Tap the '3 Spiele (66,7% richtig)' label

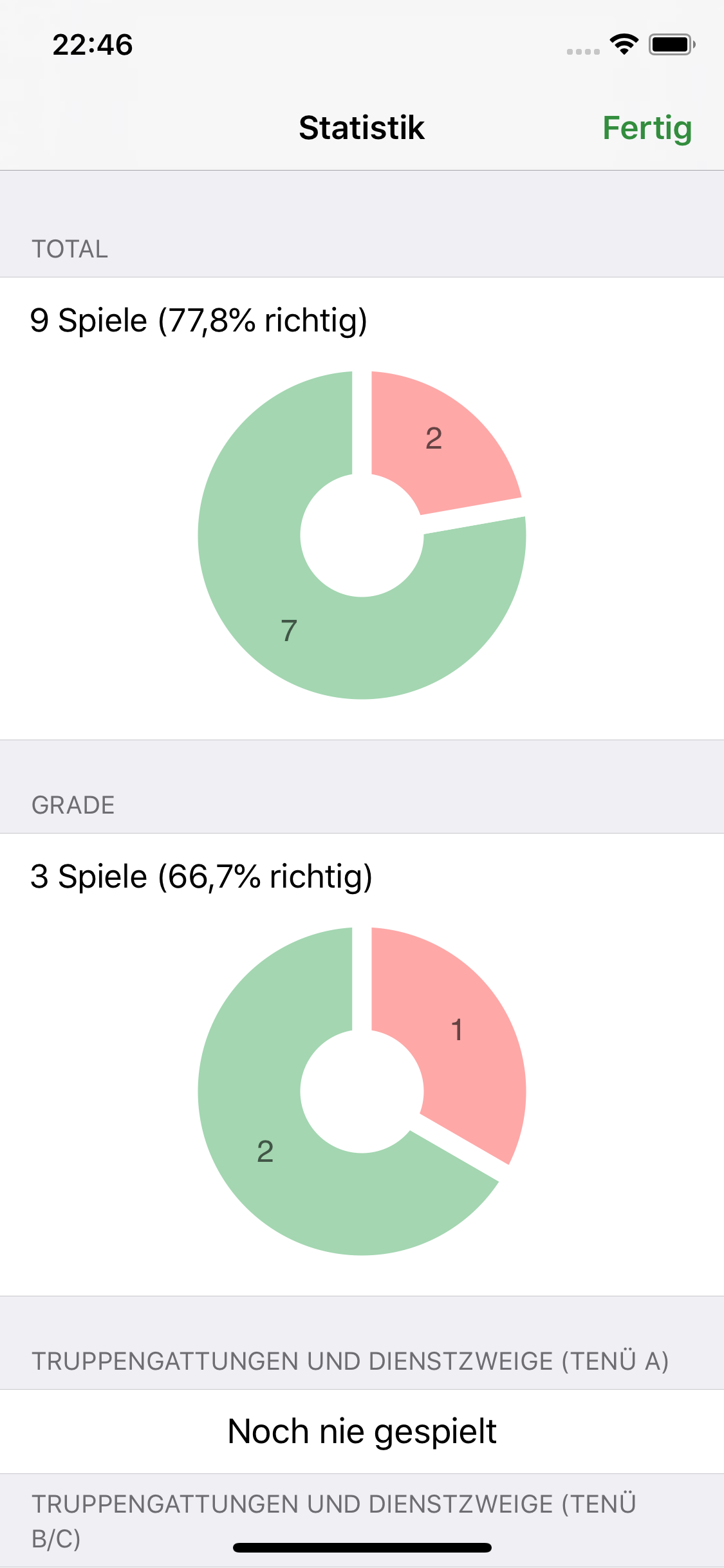click(x=201, y=876)
